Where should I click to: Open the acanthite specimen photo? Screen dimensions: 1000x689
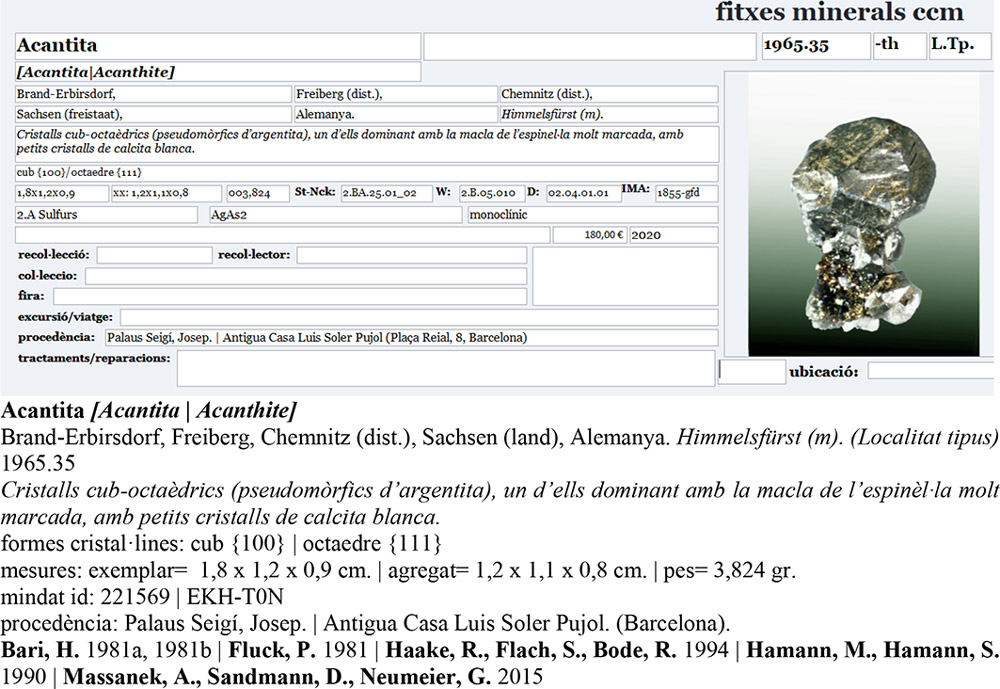(864, 214)
